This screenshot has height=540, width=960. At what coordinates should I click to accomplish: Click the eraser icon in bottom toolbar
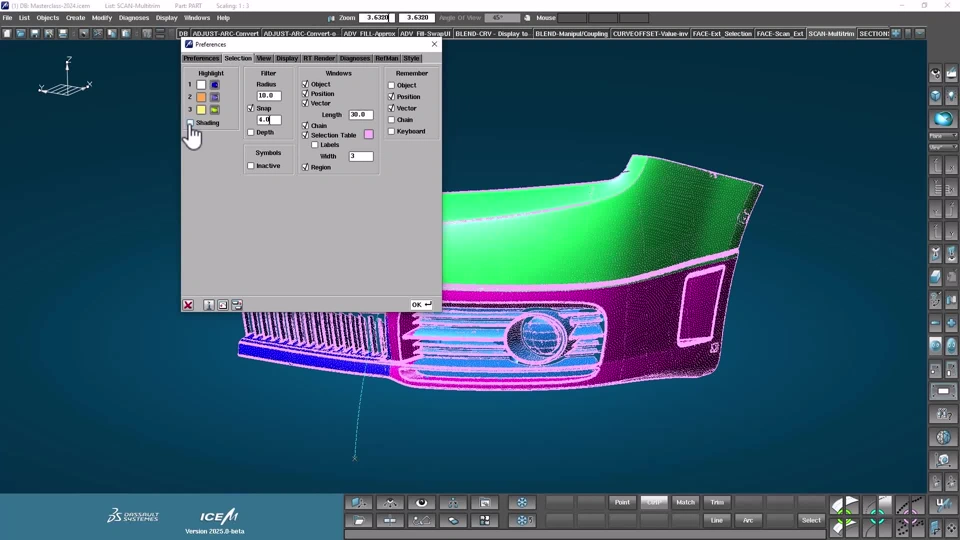tap(453, 521)
